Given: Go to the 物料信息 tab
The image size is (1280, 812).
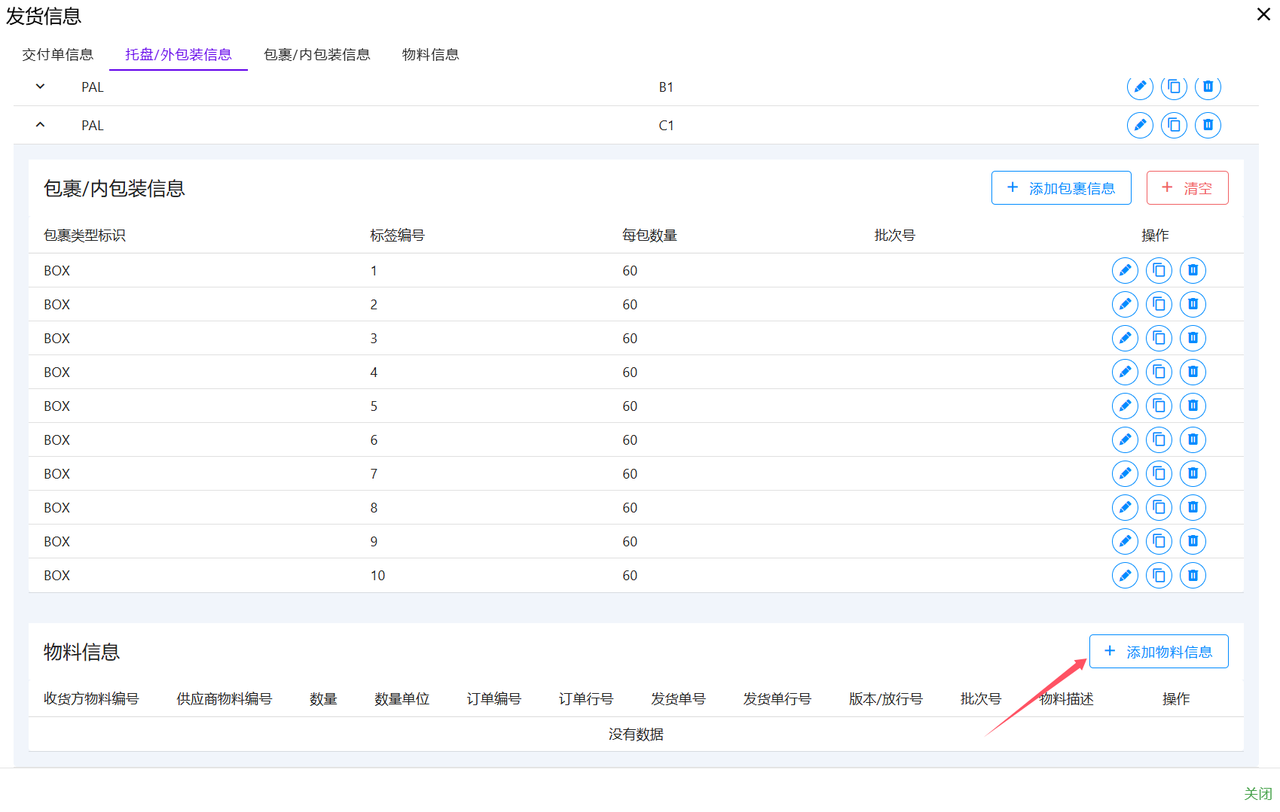Looking at the screenshot, I should point(430,54).
